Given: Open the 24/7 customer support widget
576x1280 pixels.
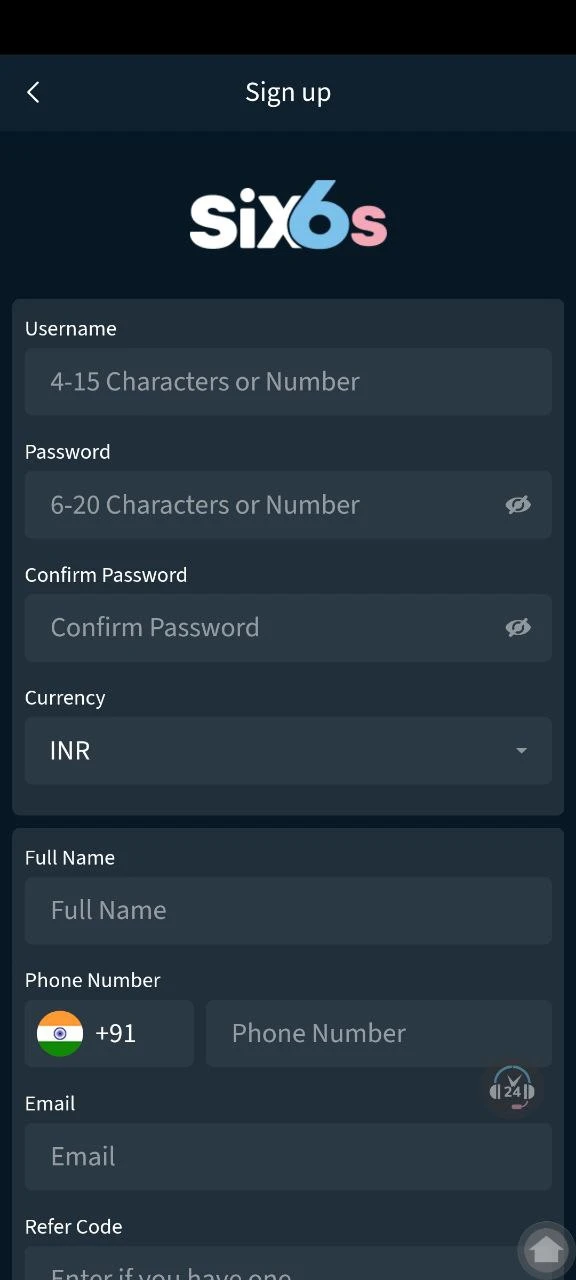Looking at the screenshot, I should [512, 1089].
